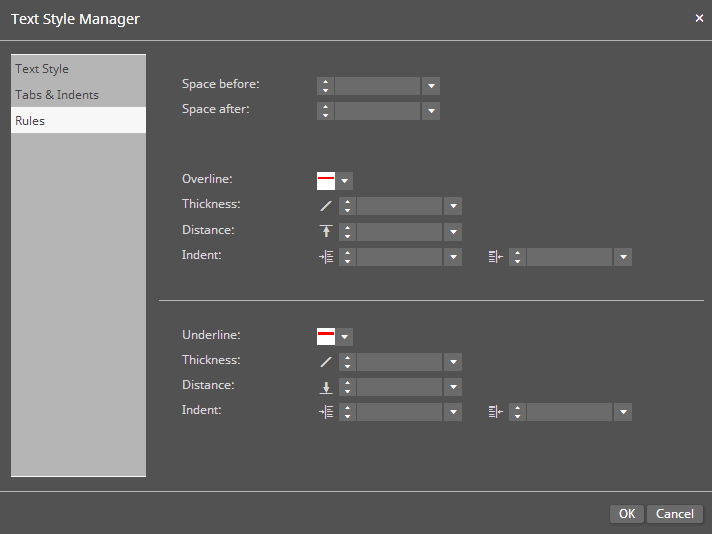The image size is (712, 534).
Task: Open the Space before dropdown
Action: point(431,86)
